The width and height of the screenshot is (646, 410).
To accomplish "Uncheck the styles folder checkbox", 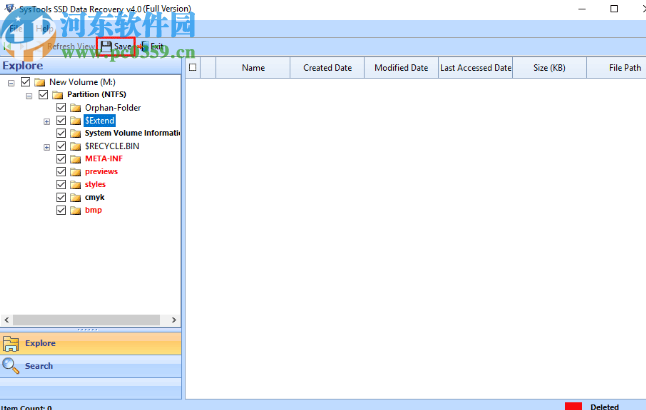I will tap(61, 184).
